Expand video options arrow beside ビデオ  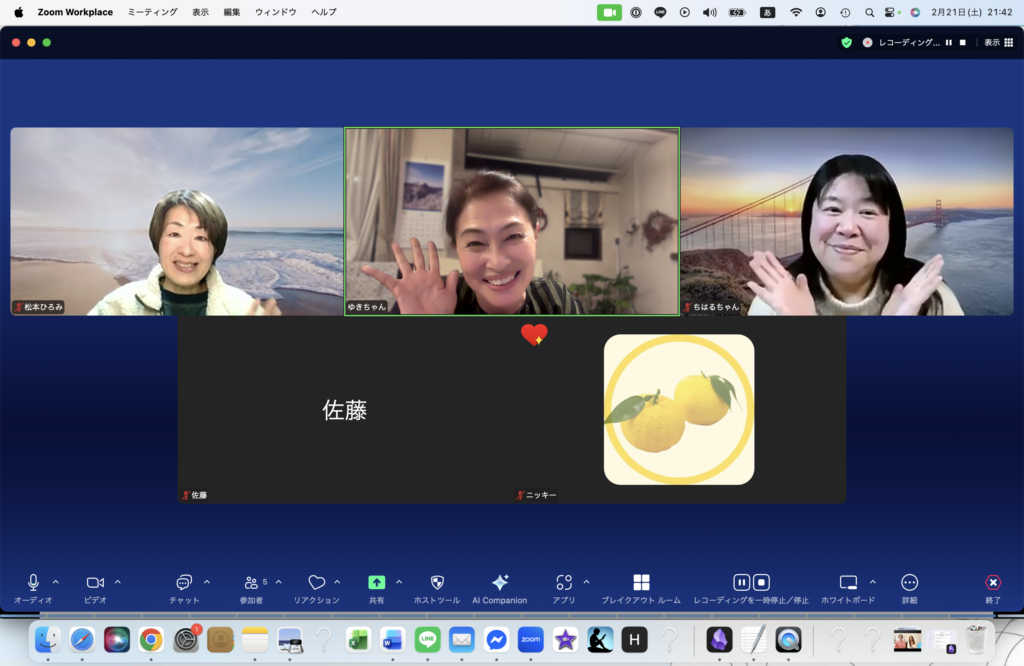coord(118,582)
